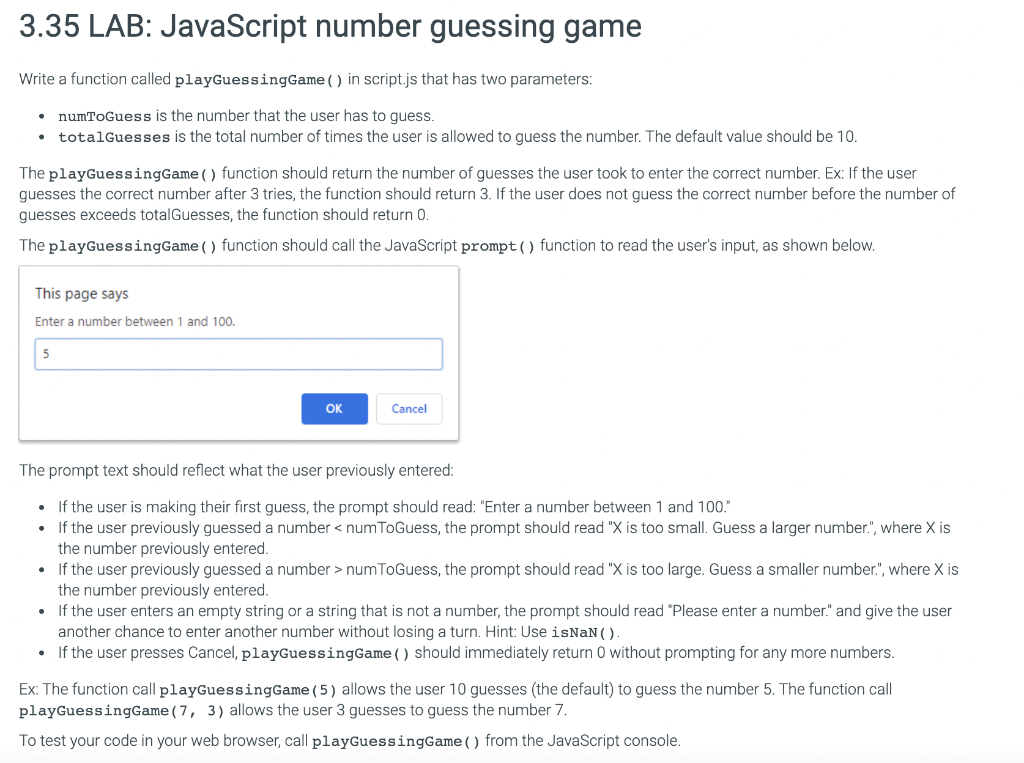Click the bullet about pressing Cancel
The height and width of the screenshot is (763, 1024).
pyautogui.click(x=476, y=653)
